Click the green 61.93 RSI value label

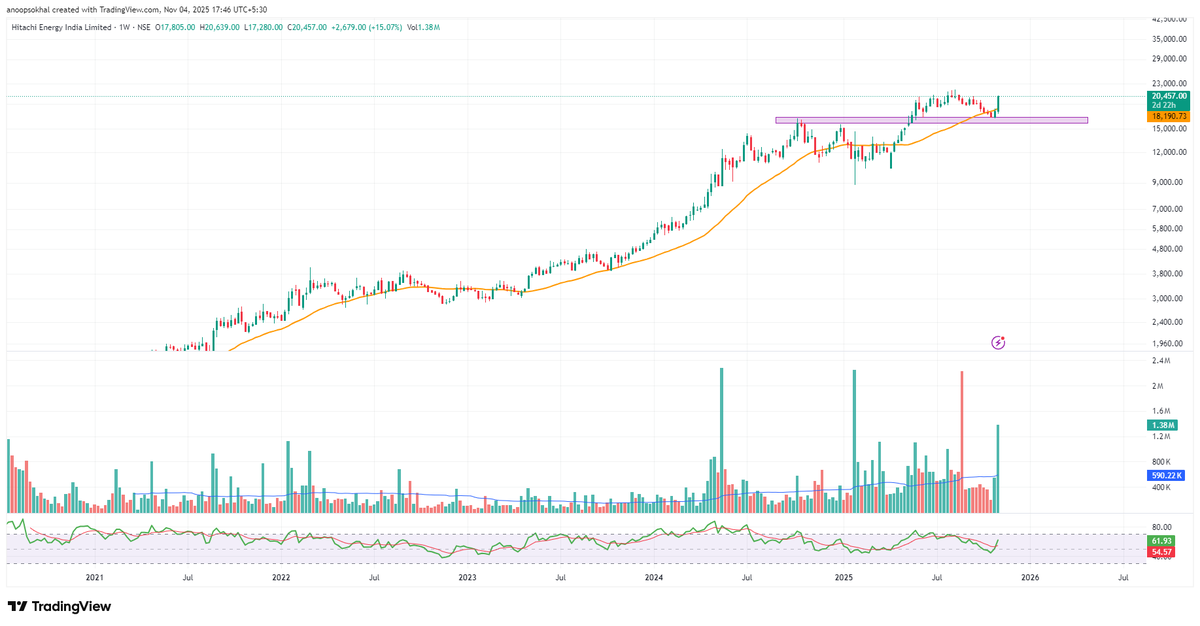pyautogui.click(x=1162, y=540)
